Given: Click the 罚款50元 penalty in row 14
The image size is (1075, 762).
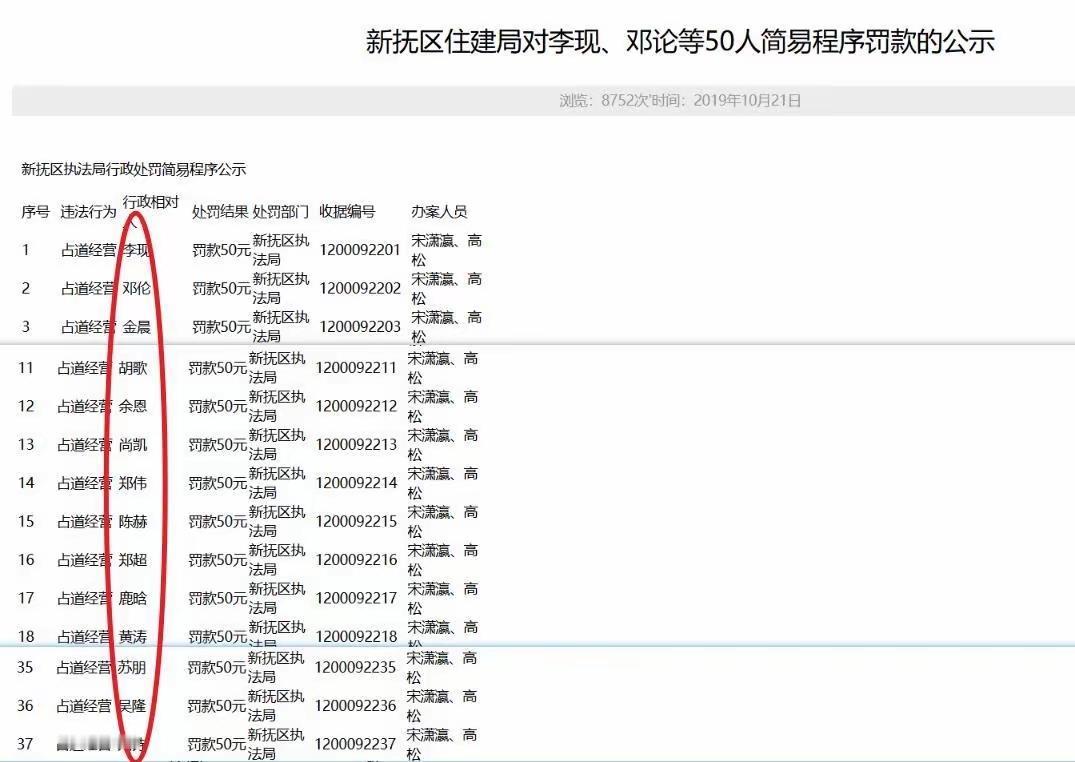Looking at the screenshot, I should [218, 482].
